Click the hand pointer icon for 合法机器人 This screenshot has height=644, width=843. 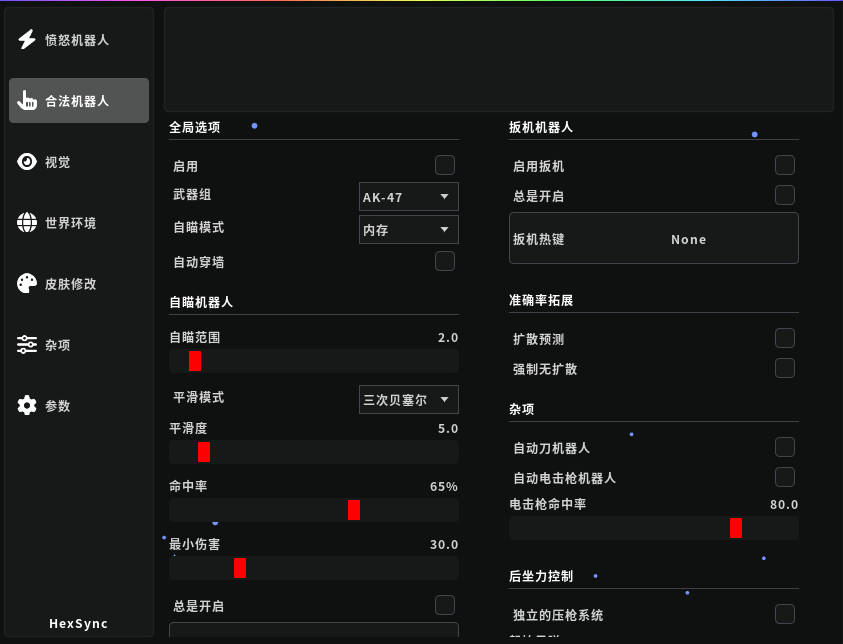(x=27, y=101)
